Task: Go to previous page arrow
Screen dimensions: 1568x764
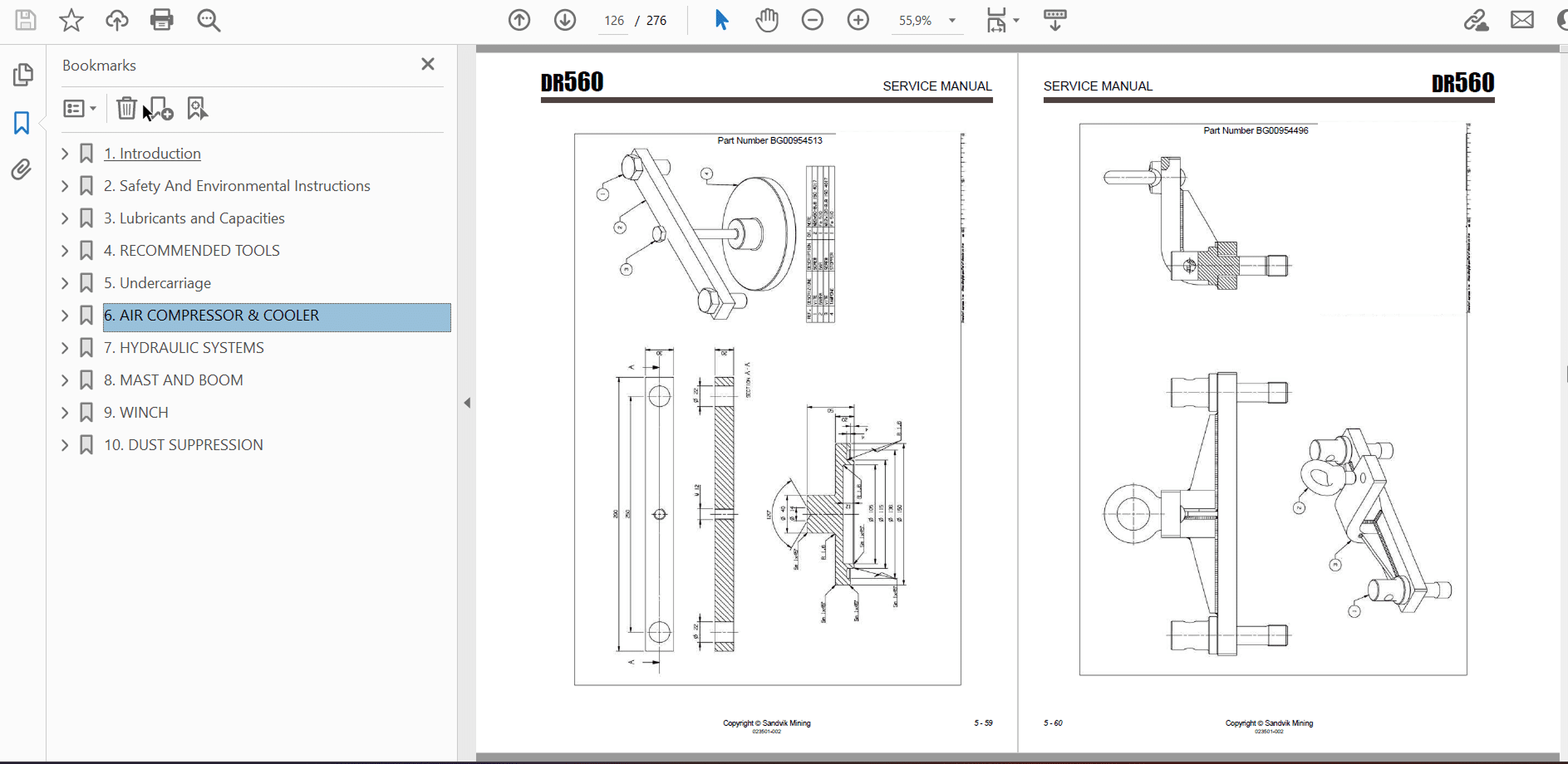Action: [x=519, y=20]
